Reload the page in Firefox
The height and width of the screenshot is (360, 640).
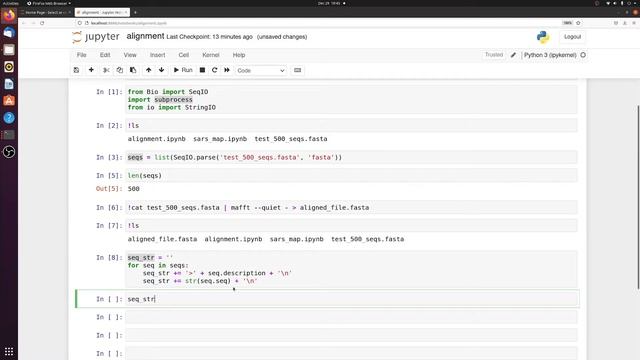point(42,23)
